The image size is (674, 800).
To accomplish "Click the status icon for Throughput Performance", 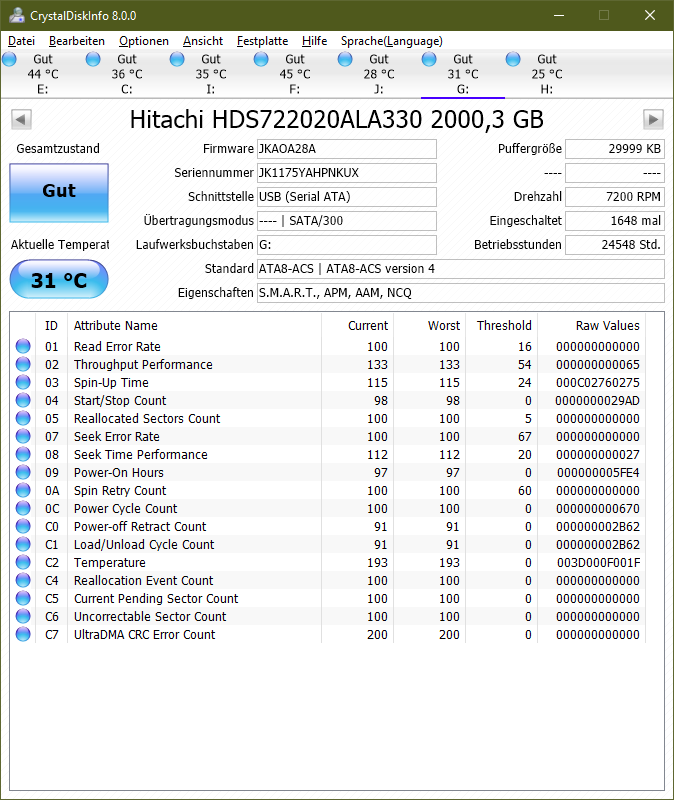I will (x=23, y=364).
